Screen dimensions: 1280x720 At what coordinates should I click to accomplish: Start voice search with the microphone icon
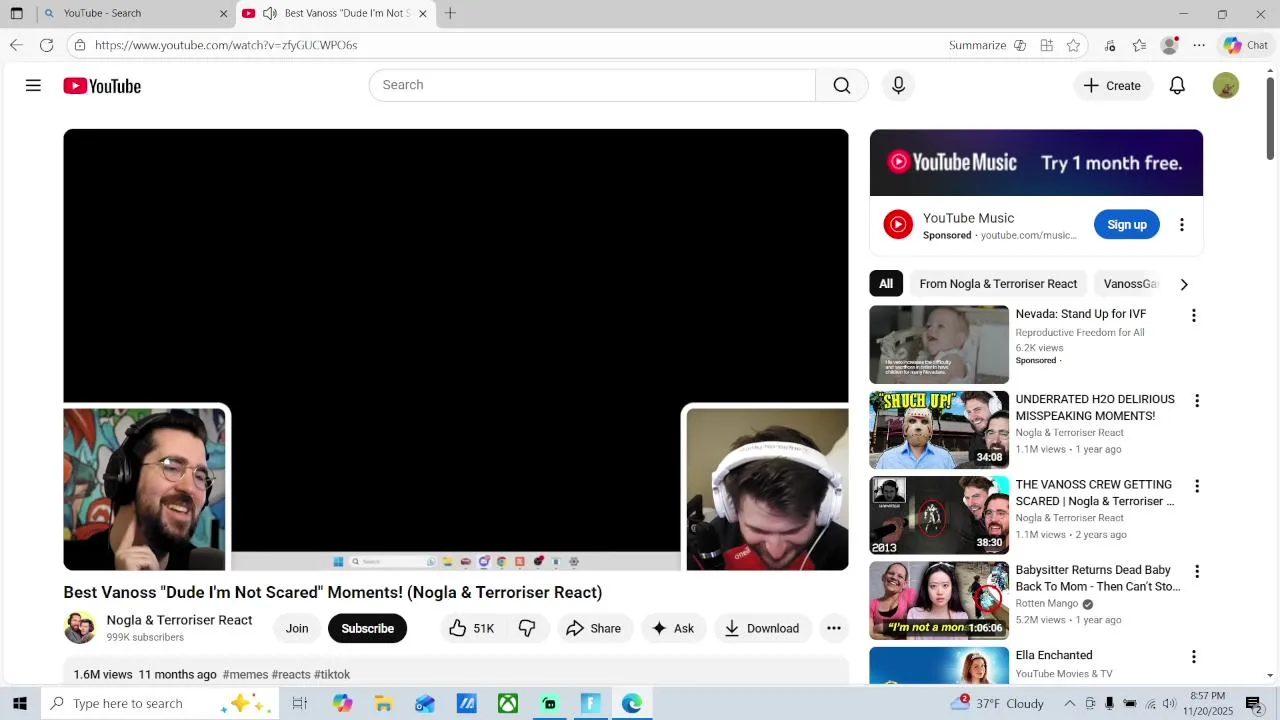[x=898, y=85]
